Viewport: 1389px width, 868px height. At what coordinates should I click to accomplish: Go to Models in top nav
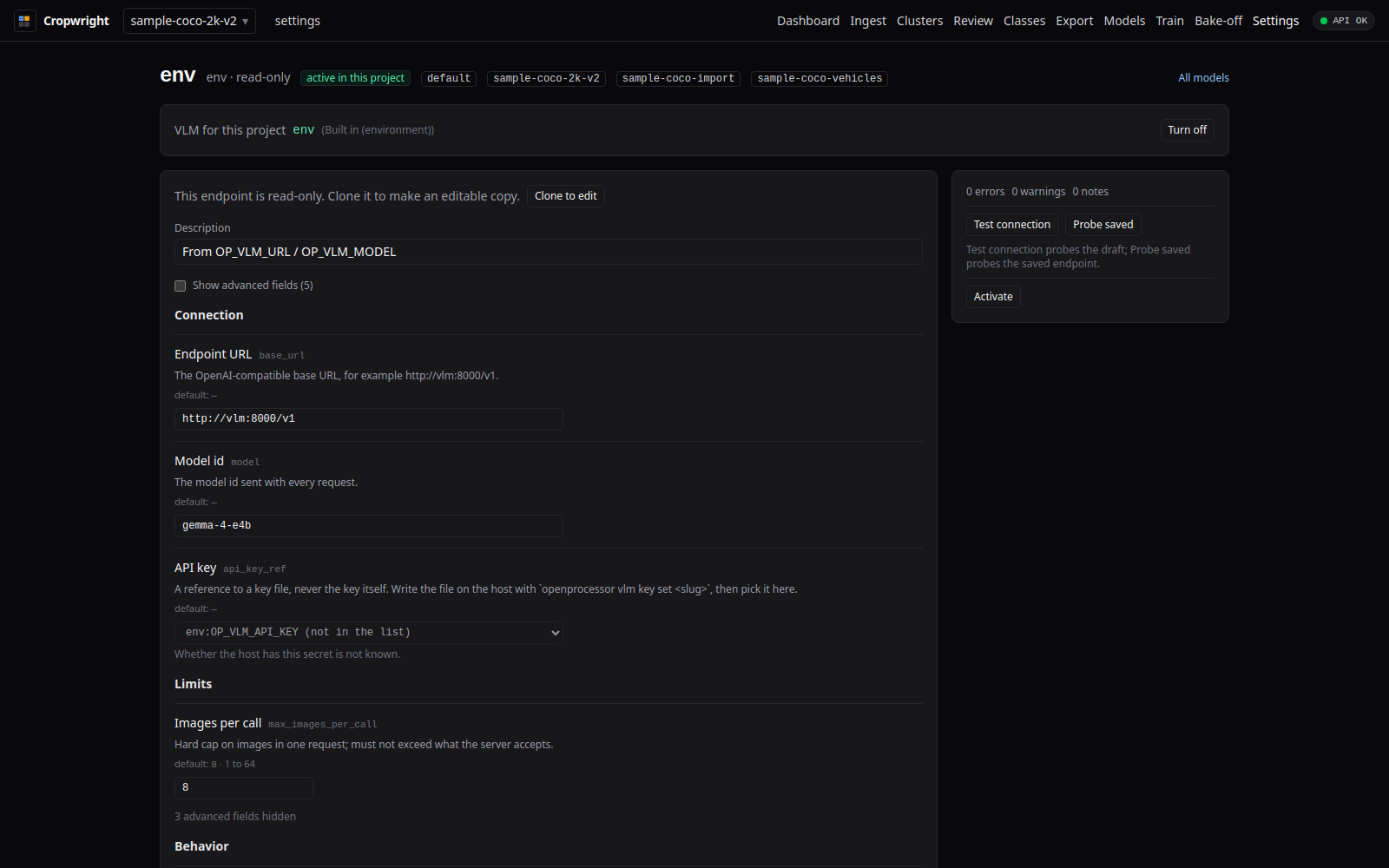coord(1124,21)
